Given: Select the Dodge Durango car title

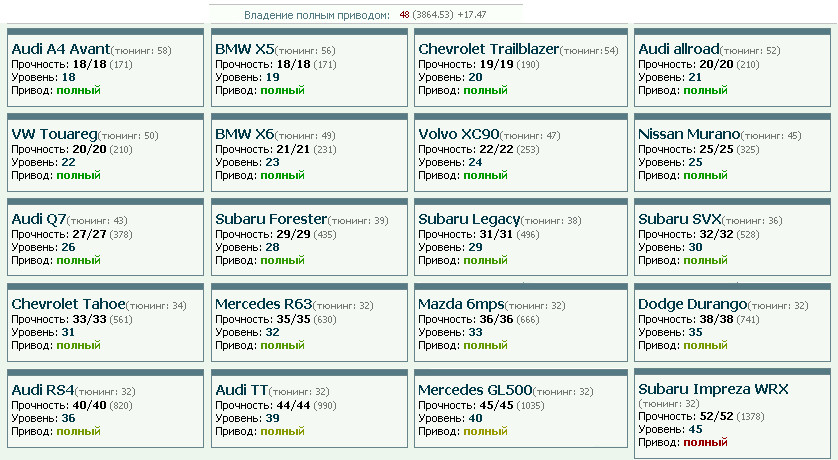Looking at the screenshot, I should 692,304.
